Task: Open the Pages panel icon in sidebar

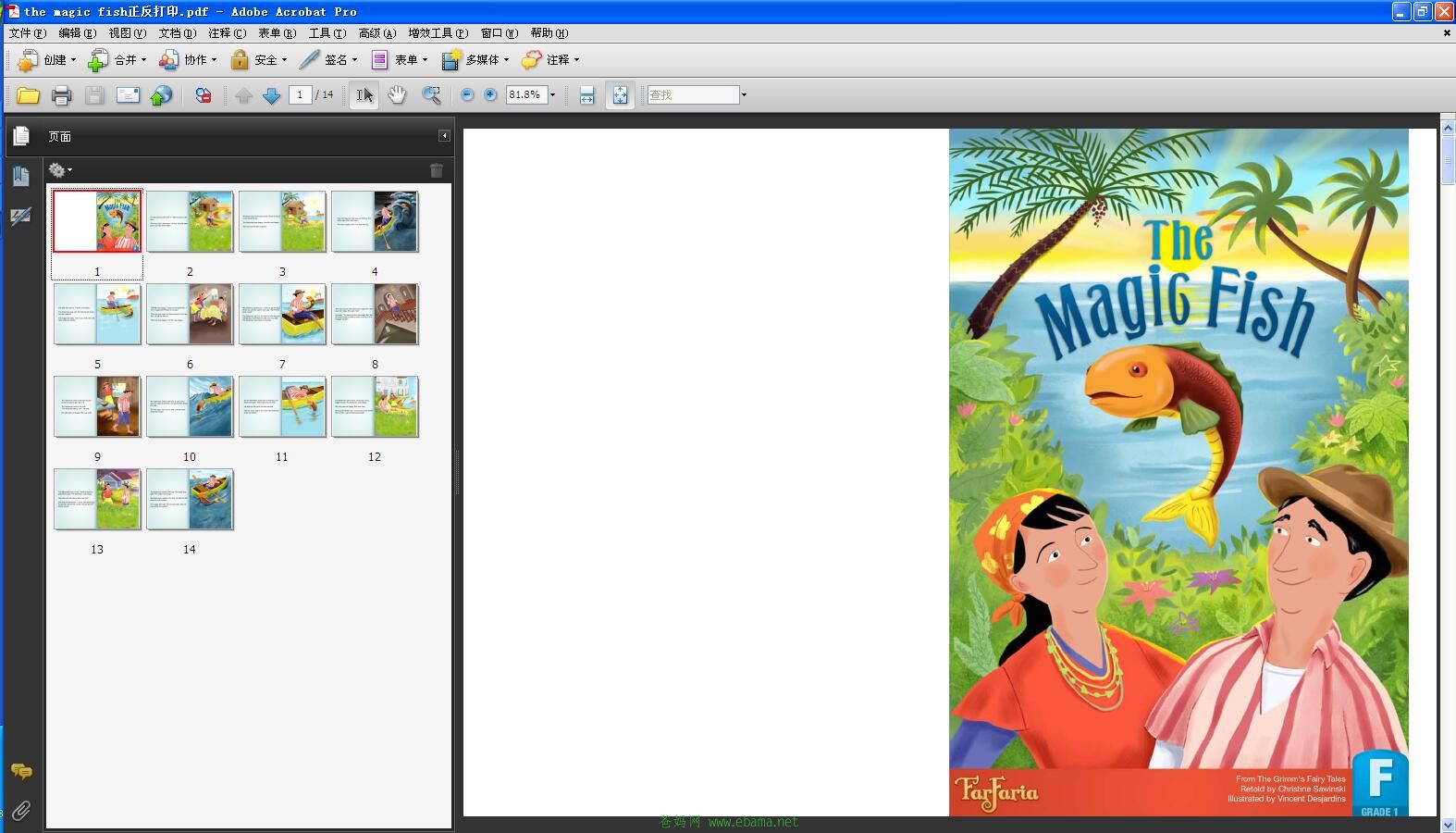Action: [20, 136]
